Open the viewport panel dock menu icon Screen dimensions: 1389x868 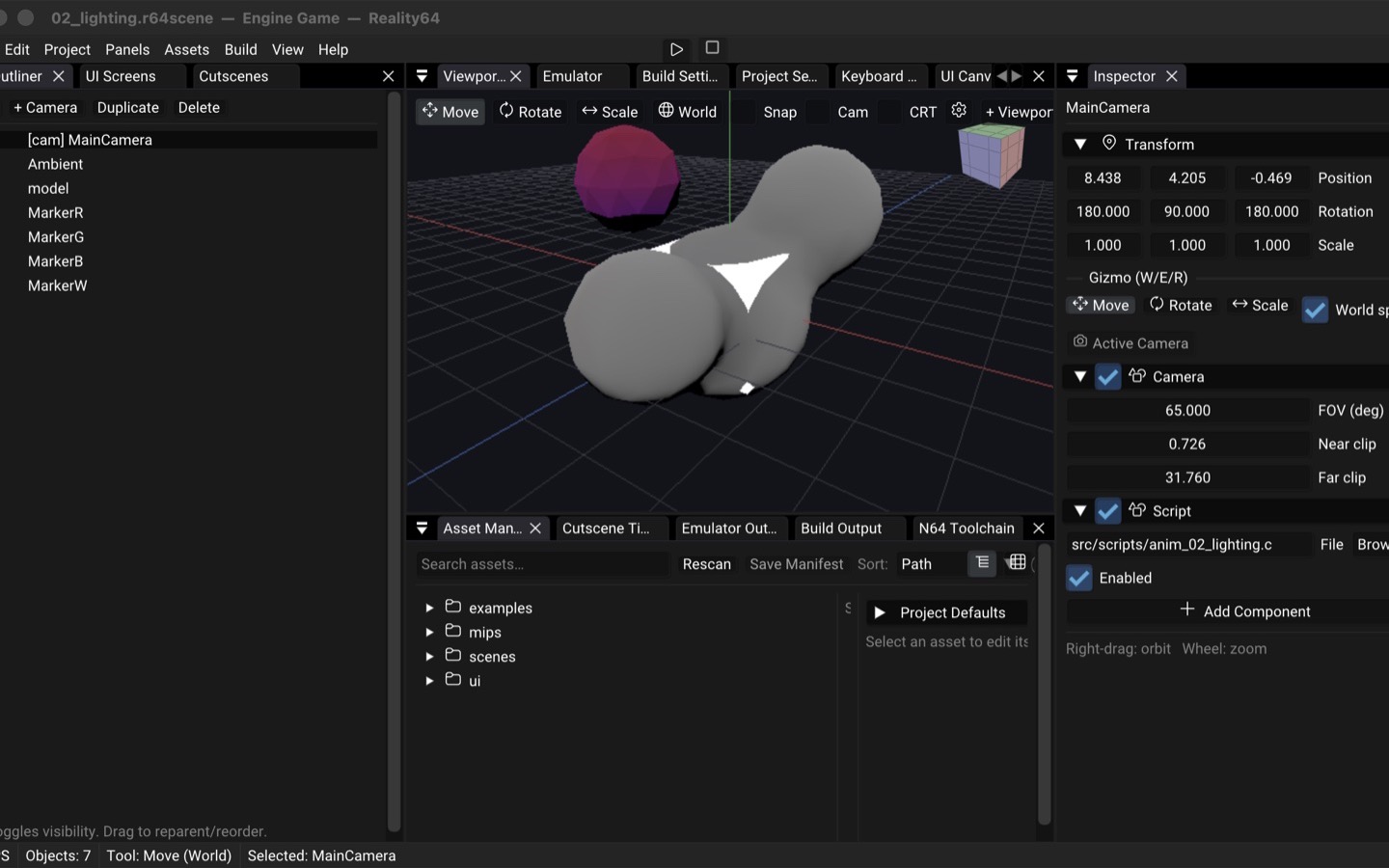point(422,76)
